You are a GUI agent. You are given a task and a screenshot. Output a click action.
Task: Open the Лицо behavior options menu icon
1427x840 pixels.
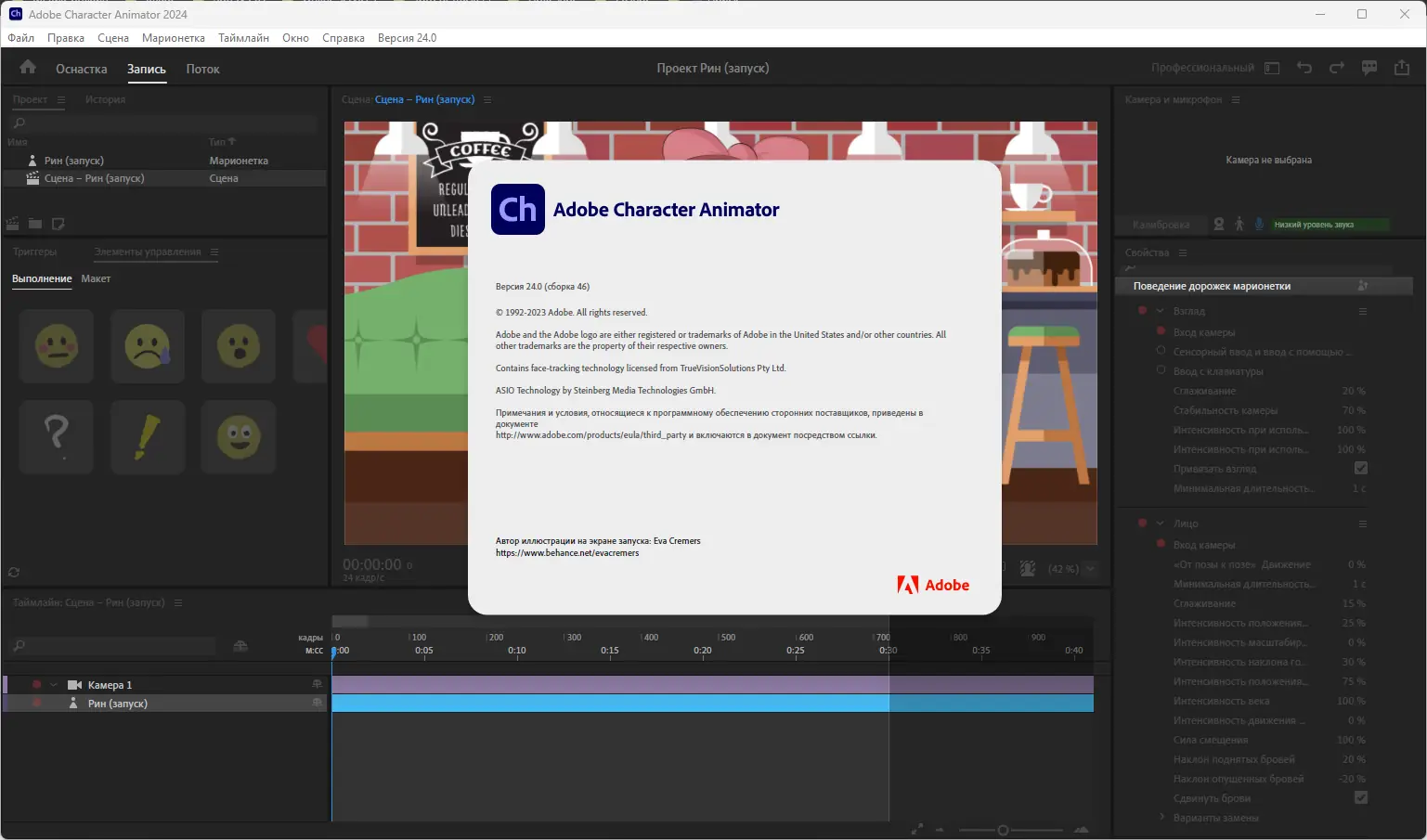(1363, 523)
